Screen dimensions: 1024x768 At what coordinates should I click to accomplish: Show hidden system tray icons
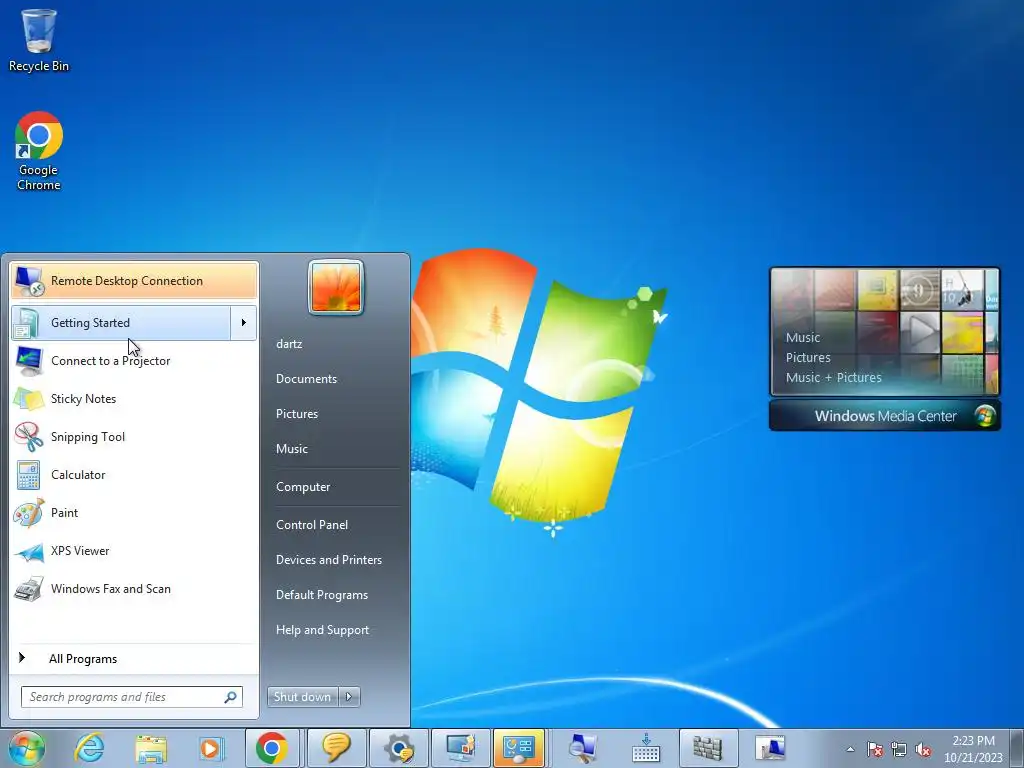click(850, 749)
